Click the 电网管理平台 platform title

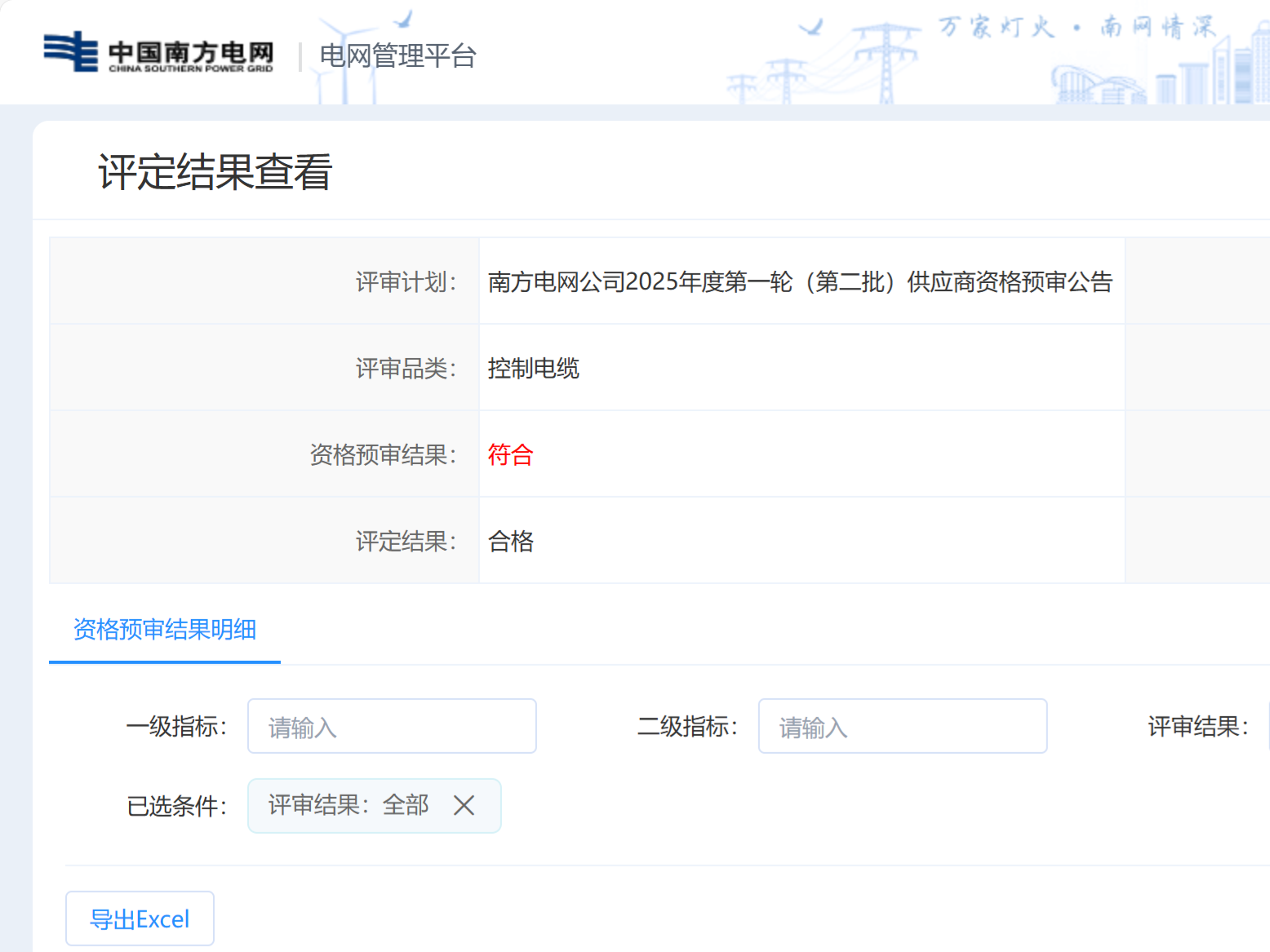point(397,55)
